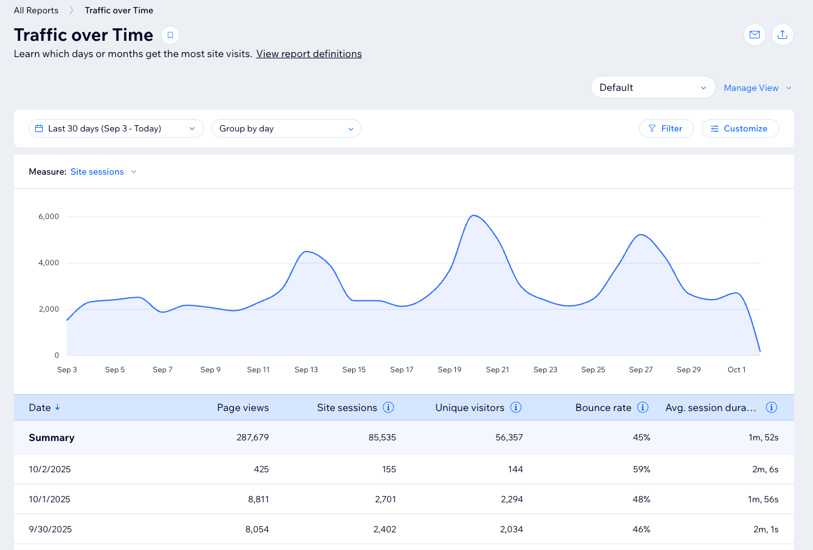Go to All Reports breadcrumb
Viewport: 813px width, 550px height.
[36, 10]
